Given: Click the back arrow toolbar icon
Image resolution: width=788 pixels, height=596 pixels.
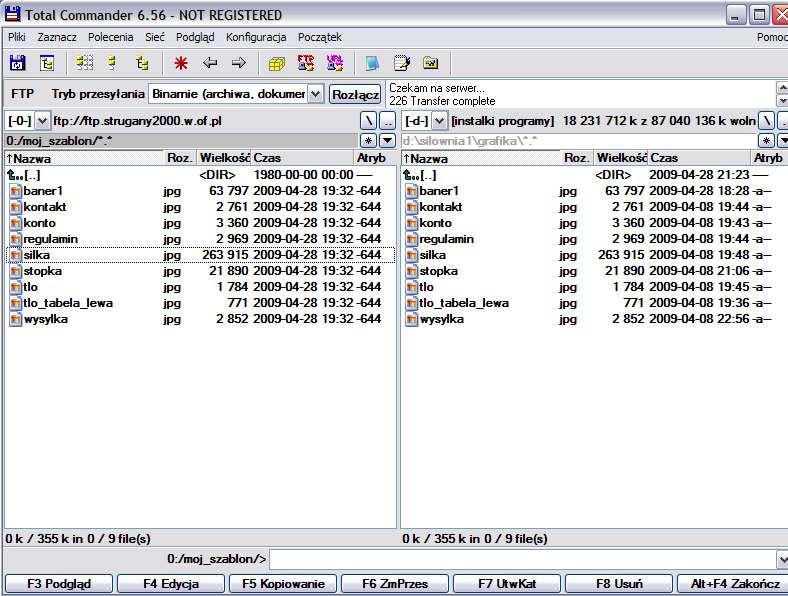Looking at the screenshot, I should point(210,63).
